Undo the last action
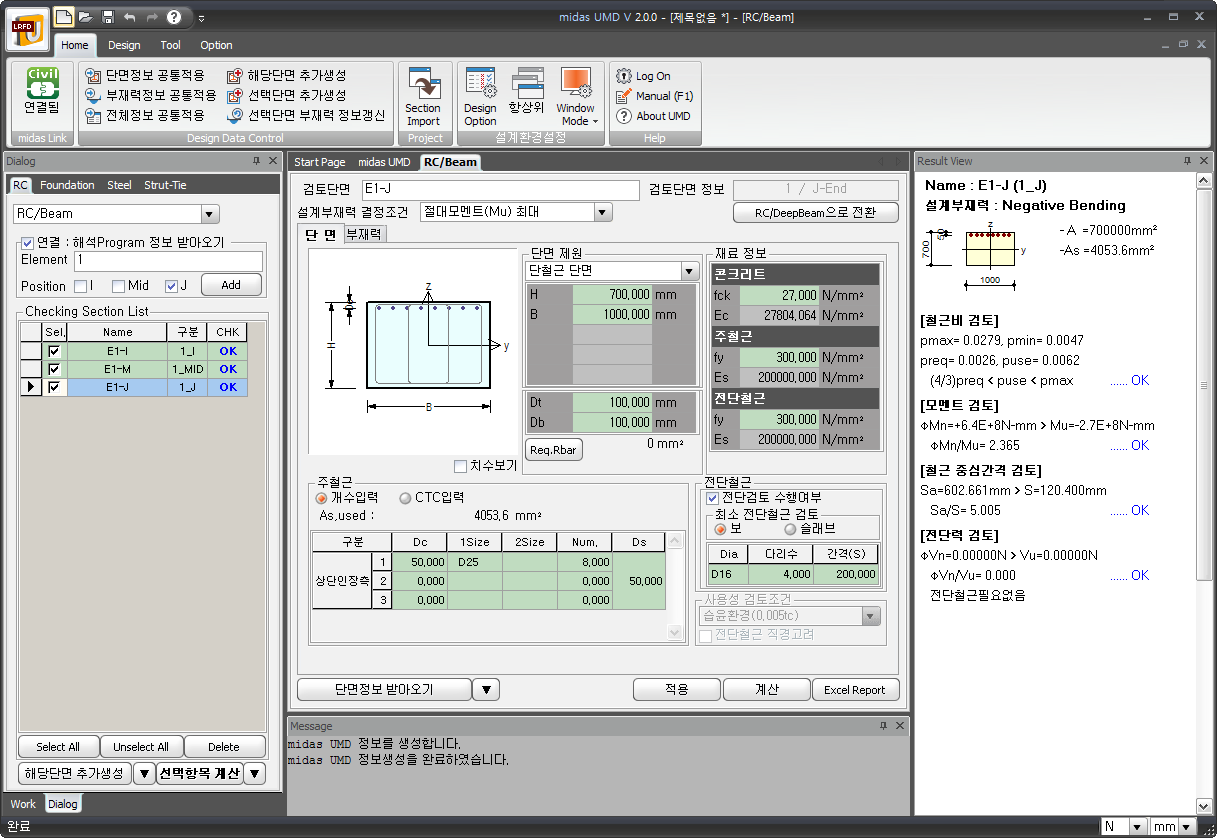Viewport: 1217px width, 838px height. tap(129, 17)
